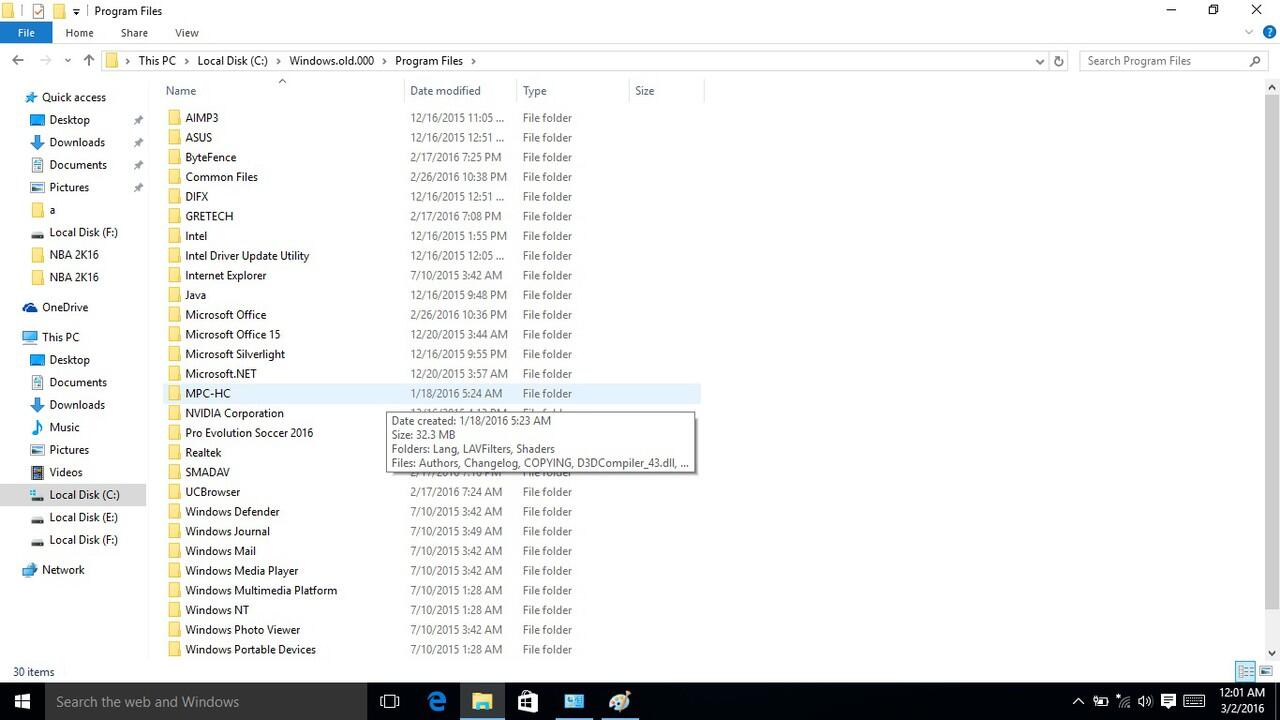
Task: Go back using the back arrow
Action: [18, 61]
